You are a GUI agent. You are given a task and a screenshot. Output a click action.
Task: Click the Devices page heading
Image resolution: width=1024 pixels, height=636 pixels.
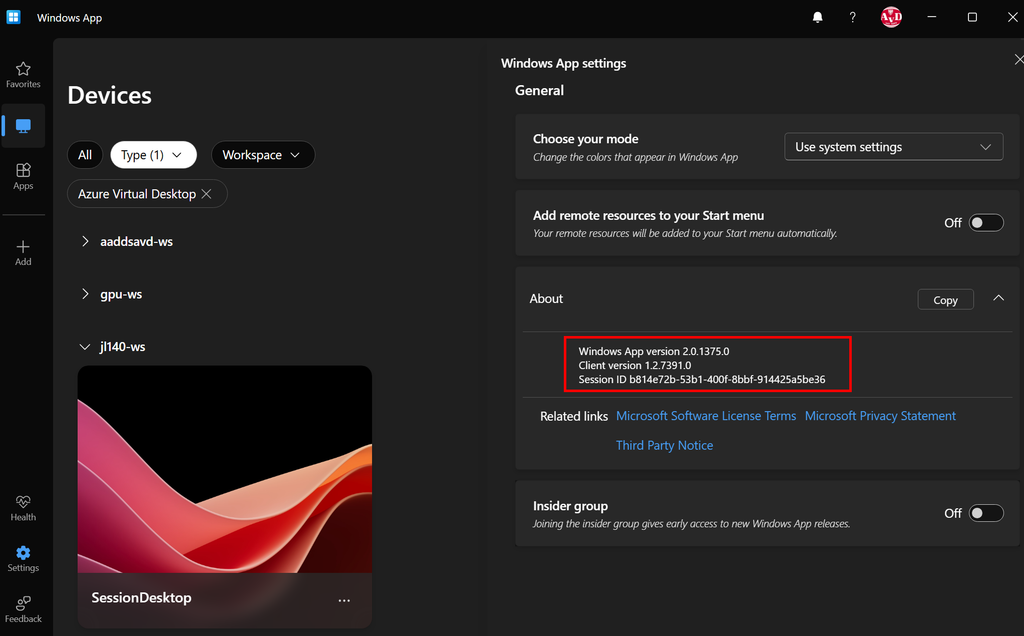(x=110, y=95)
